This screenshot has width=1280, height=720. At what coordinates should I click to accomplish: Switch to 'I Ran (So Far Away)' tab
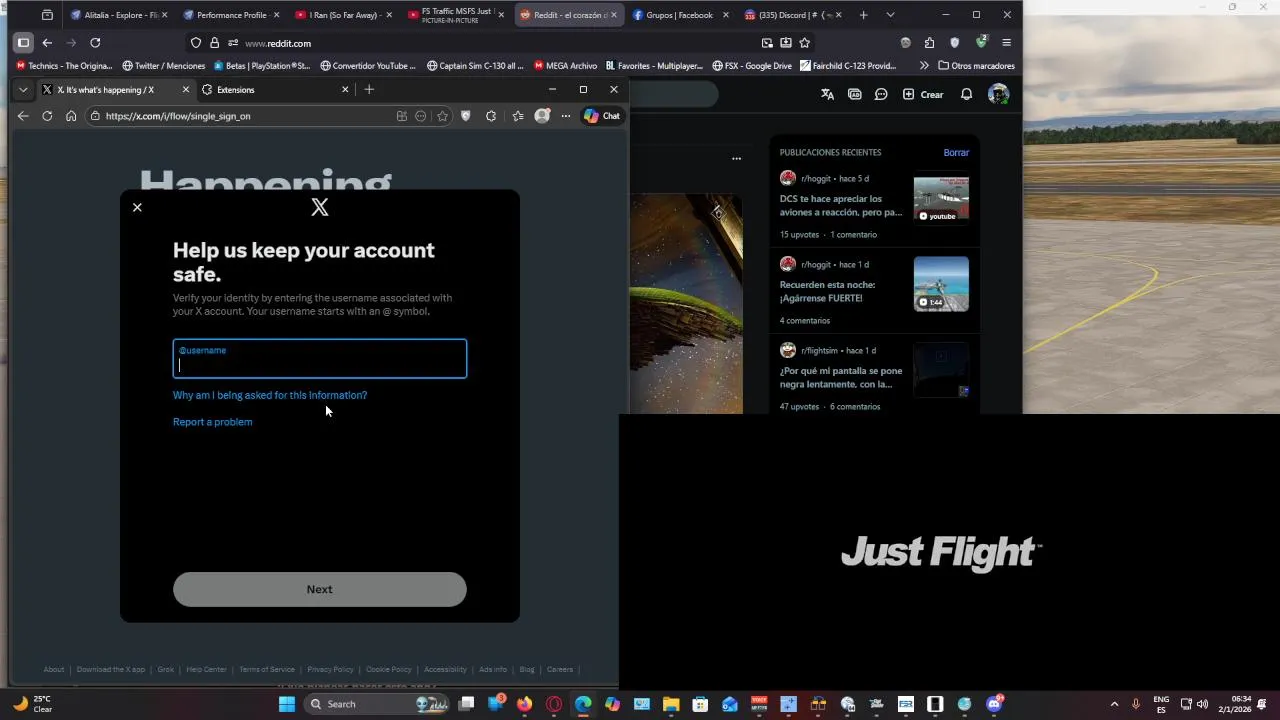343,15
